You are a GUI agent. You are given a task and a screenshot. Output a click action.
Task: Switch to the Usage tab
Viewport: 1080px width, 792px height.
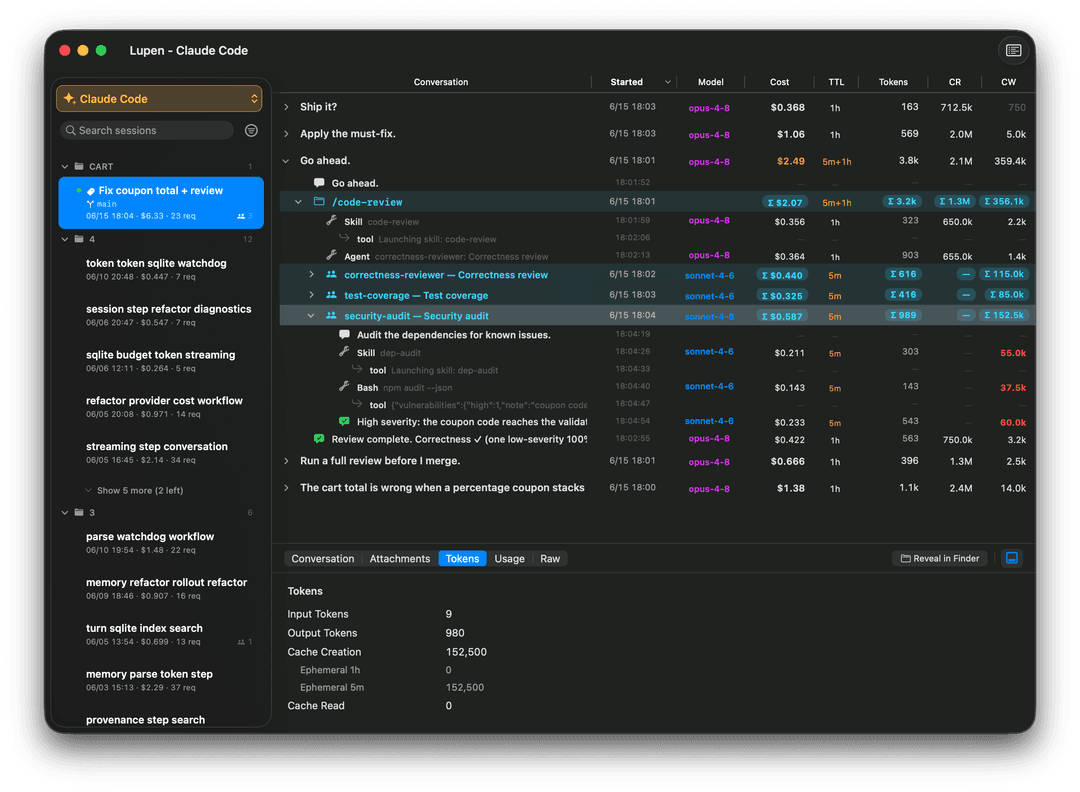(509, 559)
